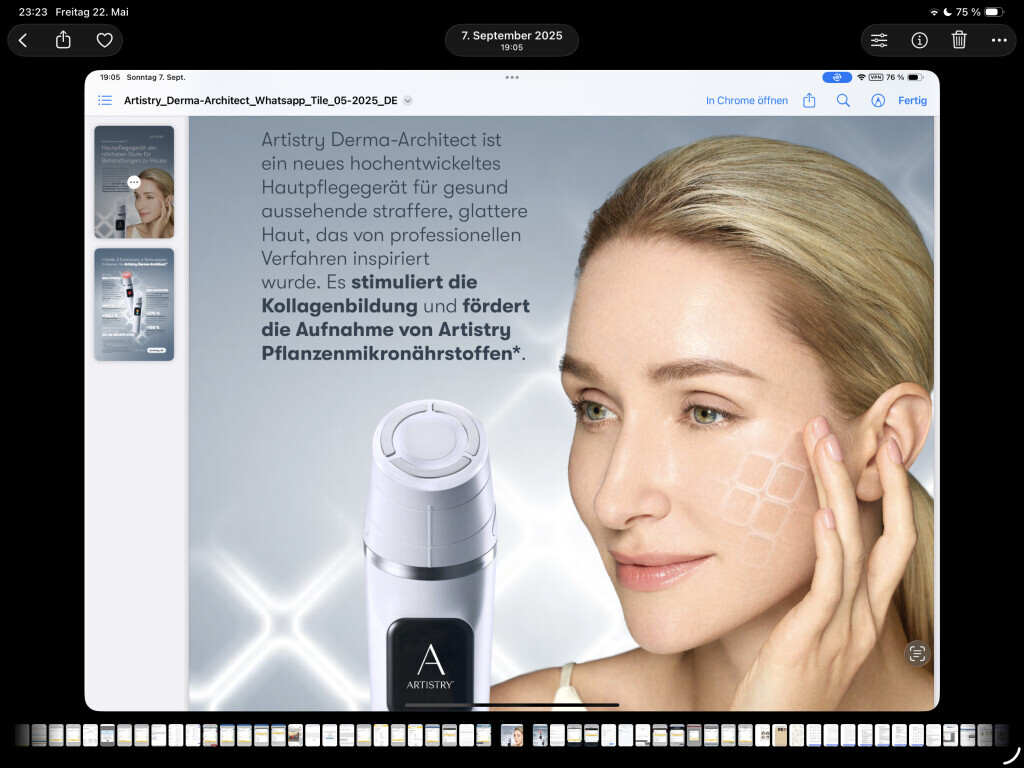Tap the Live Text scan icon
Screen dimensions: 1024x768
pos(917,653)
